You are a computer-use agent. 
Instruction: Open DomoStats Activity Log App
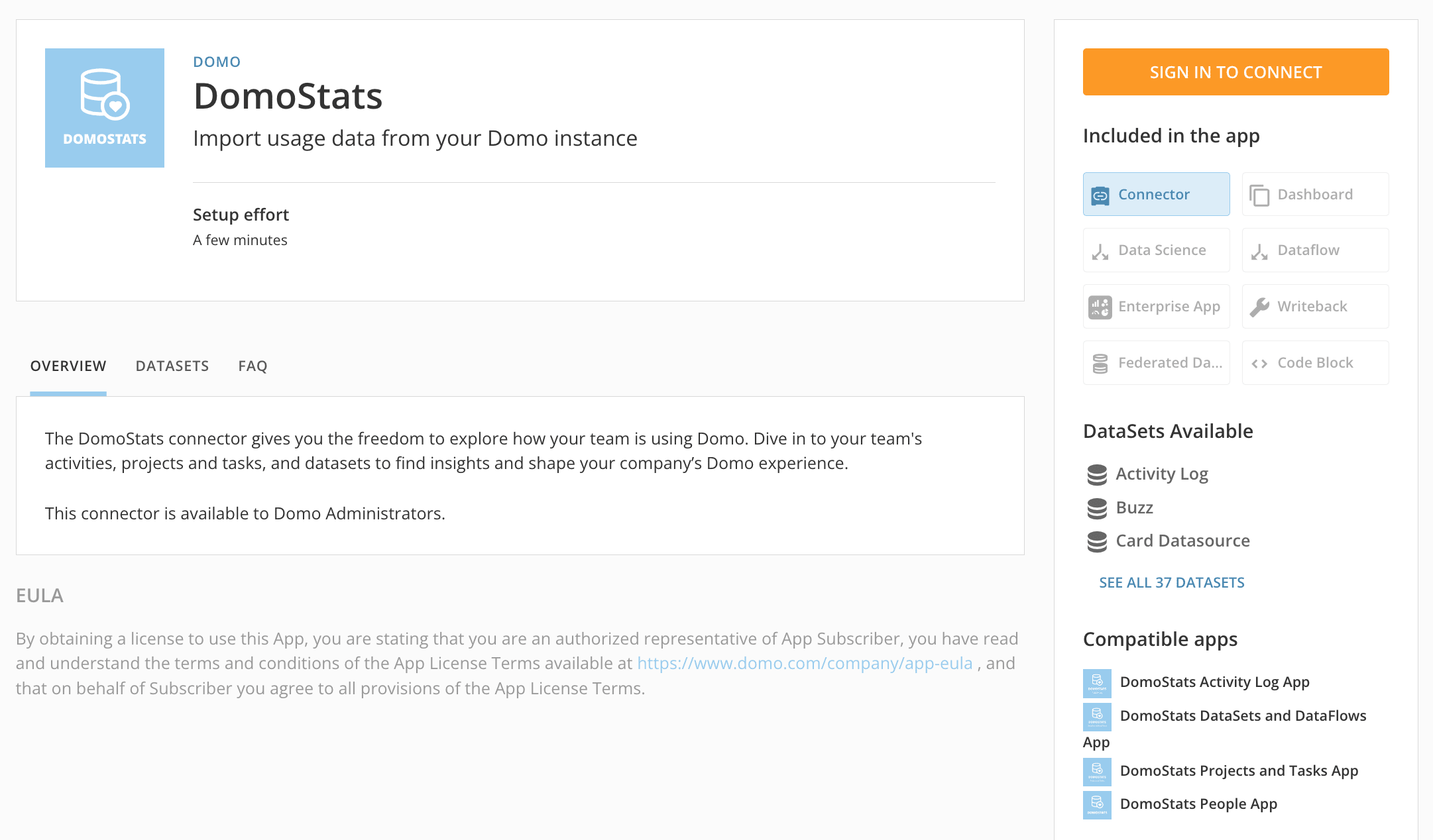[x=1214, y=682]
